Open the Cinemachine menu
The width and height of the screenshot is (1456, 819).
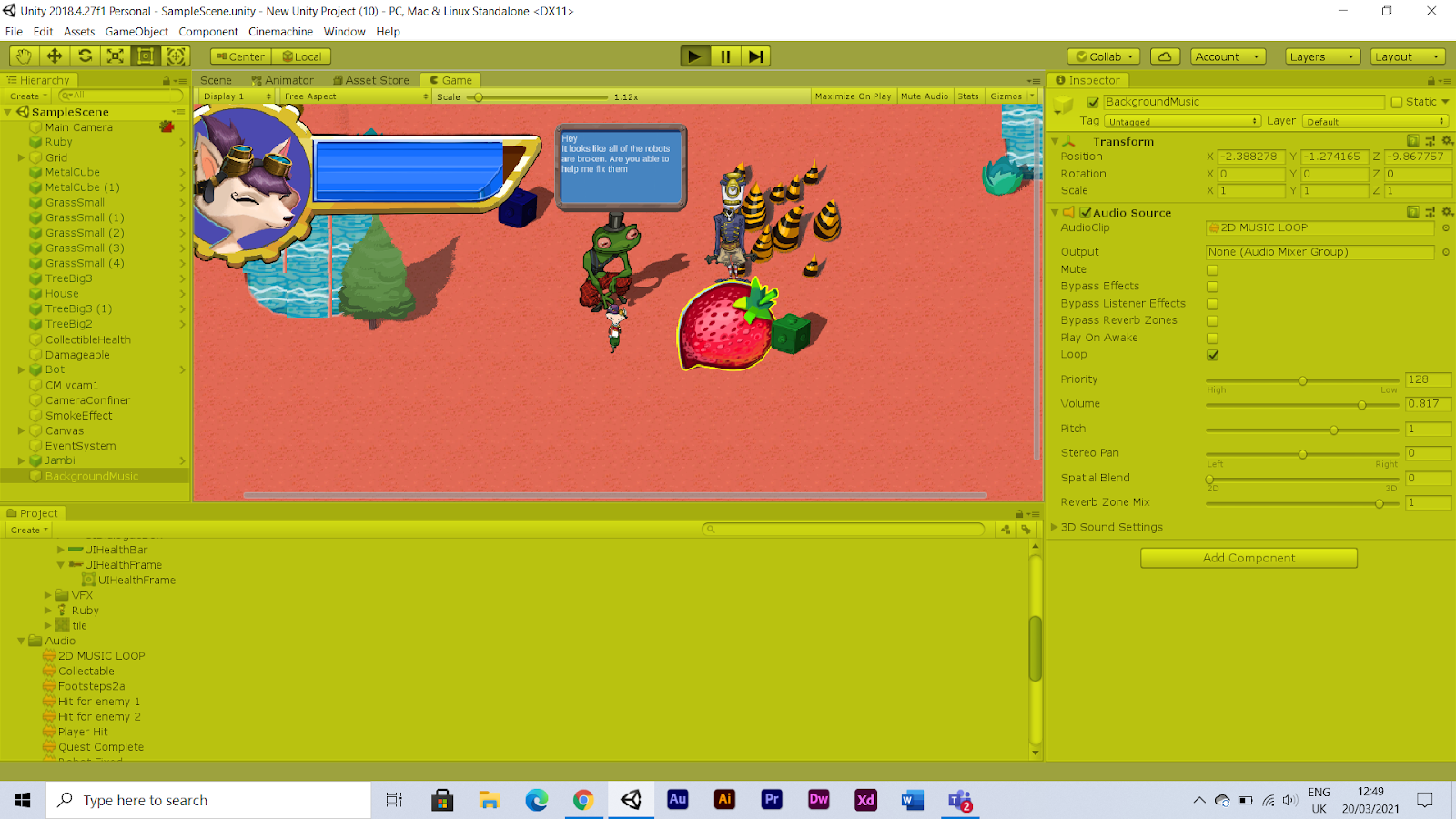tap(280, 32)
